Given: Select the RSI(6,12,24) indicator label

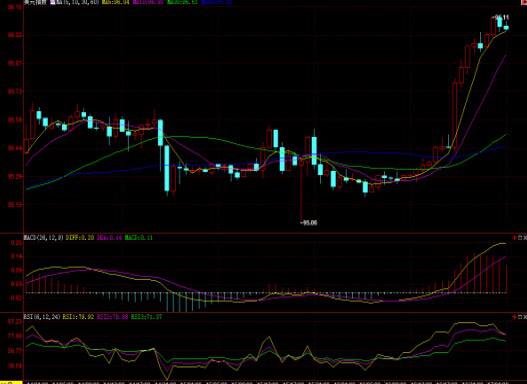Looking at the screenshot, I should (42, 317).
